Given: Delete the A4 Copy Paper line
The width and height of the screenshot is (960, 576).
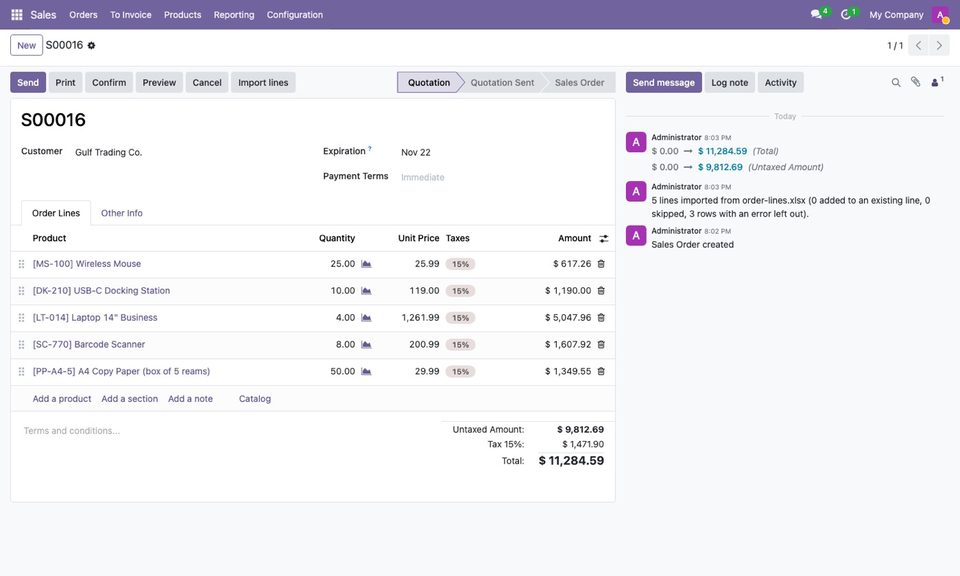Looking at the screenshot, I should [x=601, y=372].
